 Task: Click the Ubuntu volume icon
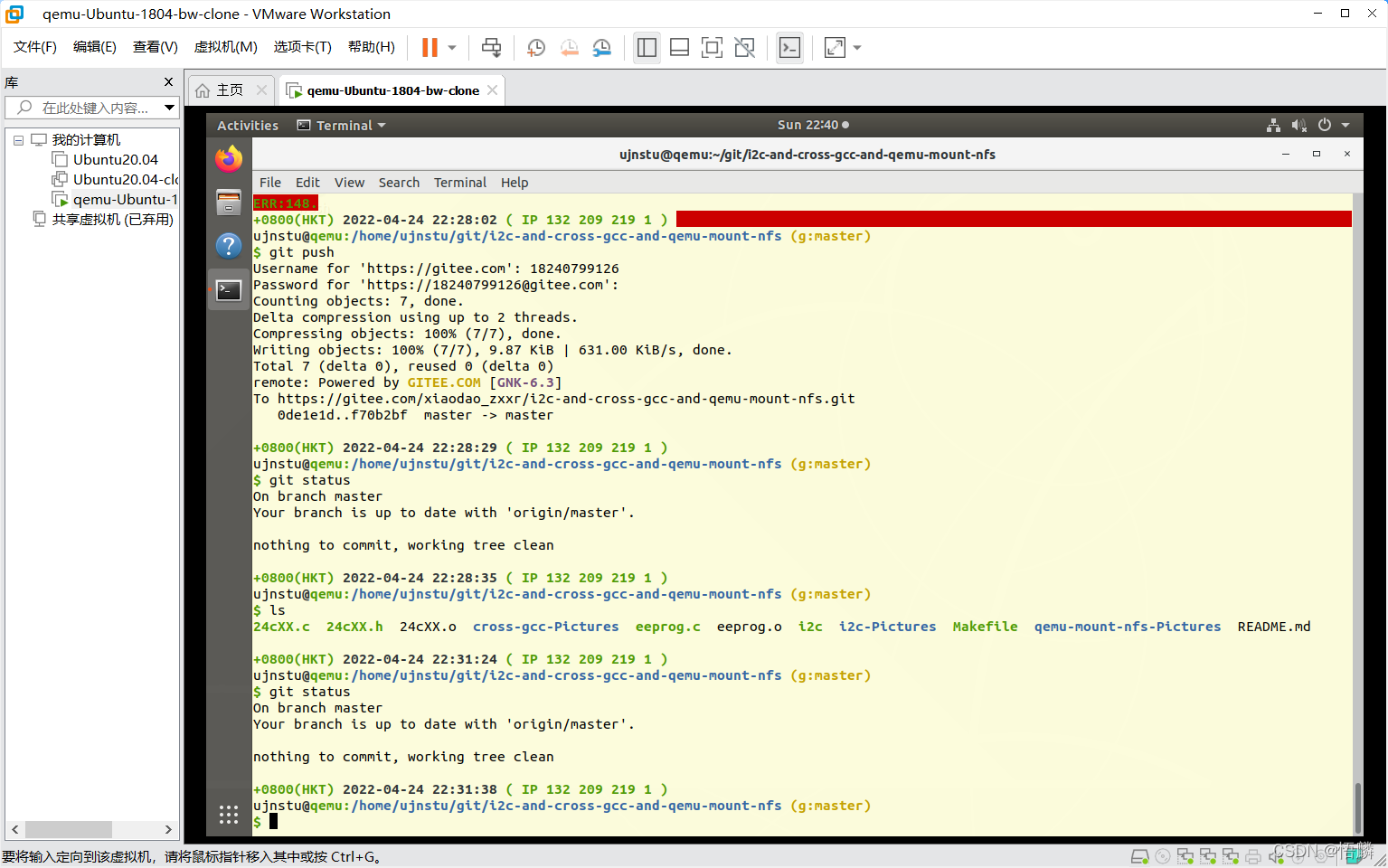(x=1298, y=125)
